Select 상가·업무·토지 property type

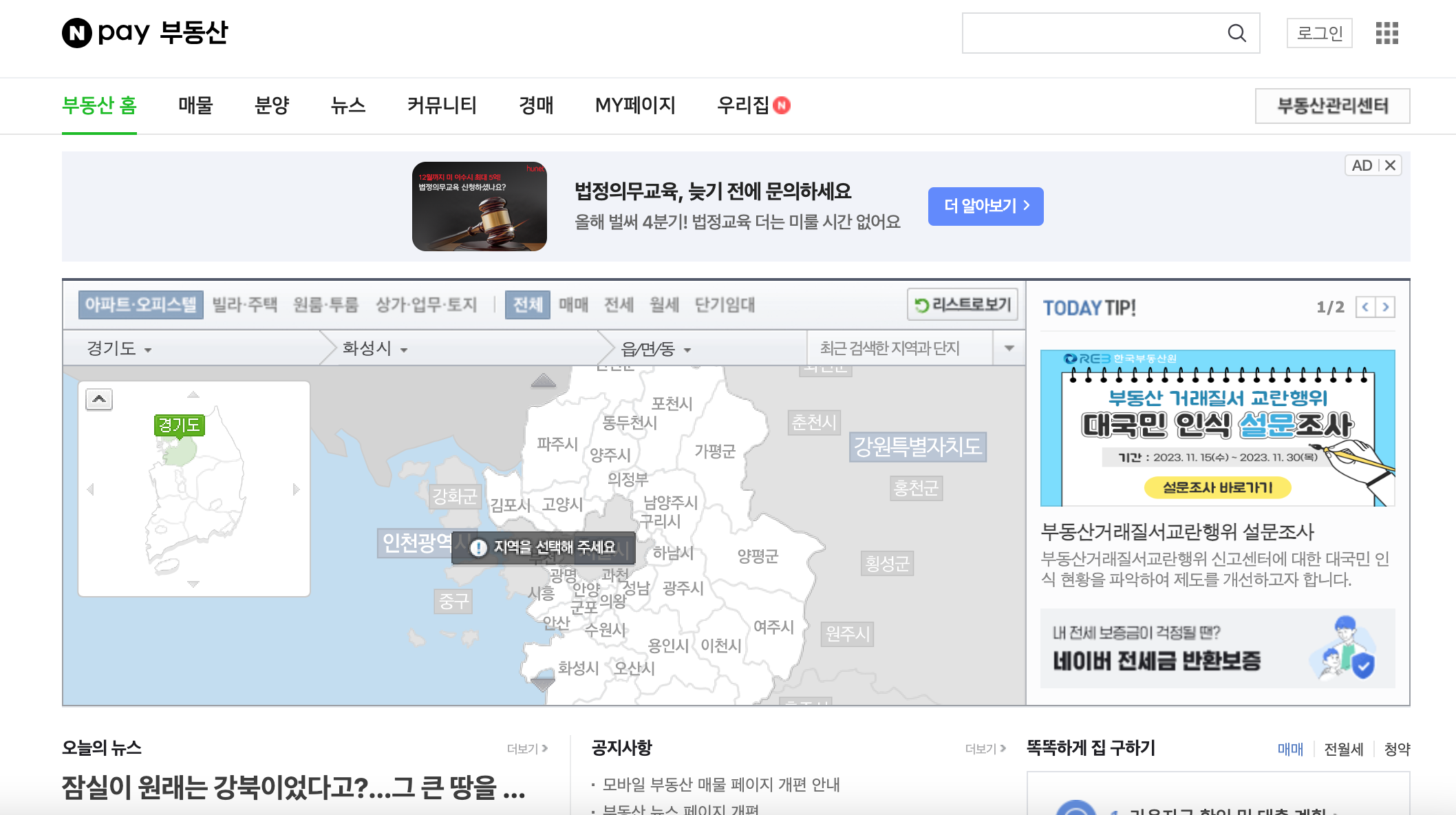tap(427, 304)
